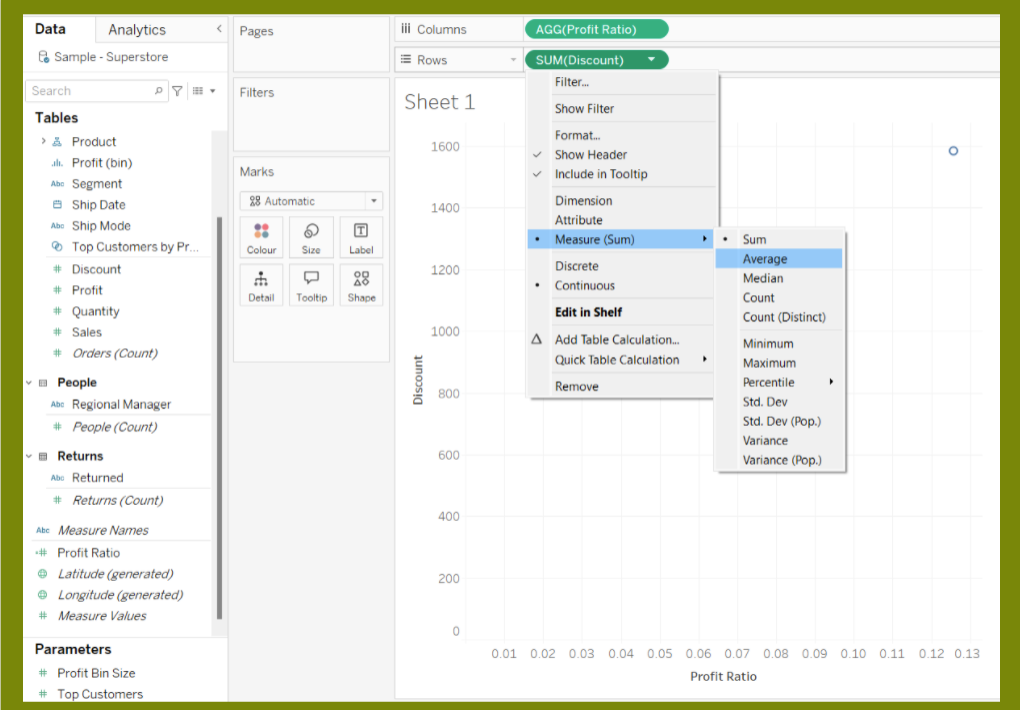Viewport: 1020px width, 710px height.
Task: Open the Label marks card
Action: pyautogui.click(x=361, y=238)
